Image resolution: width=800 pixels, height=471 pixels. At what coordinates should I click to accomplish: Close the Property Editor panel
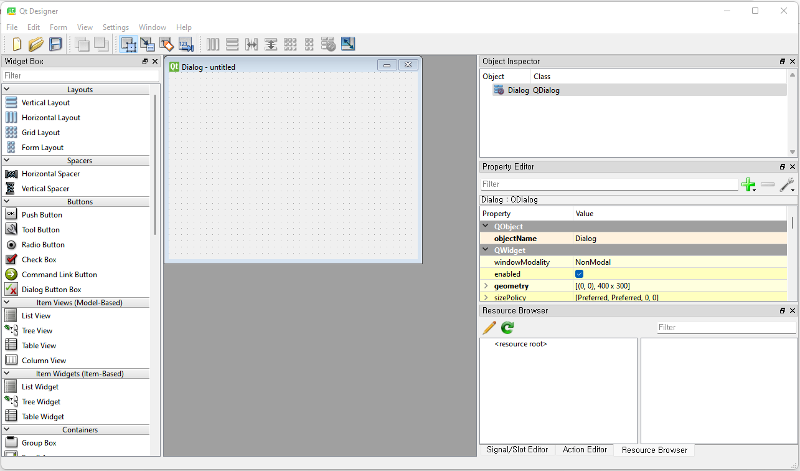click(792, 167)
